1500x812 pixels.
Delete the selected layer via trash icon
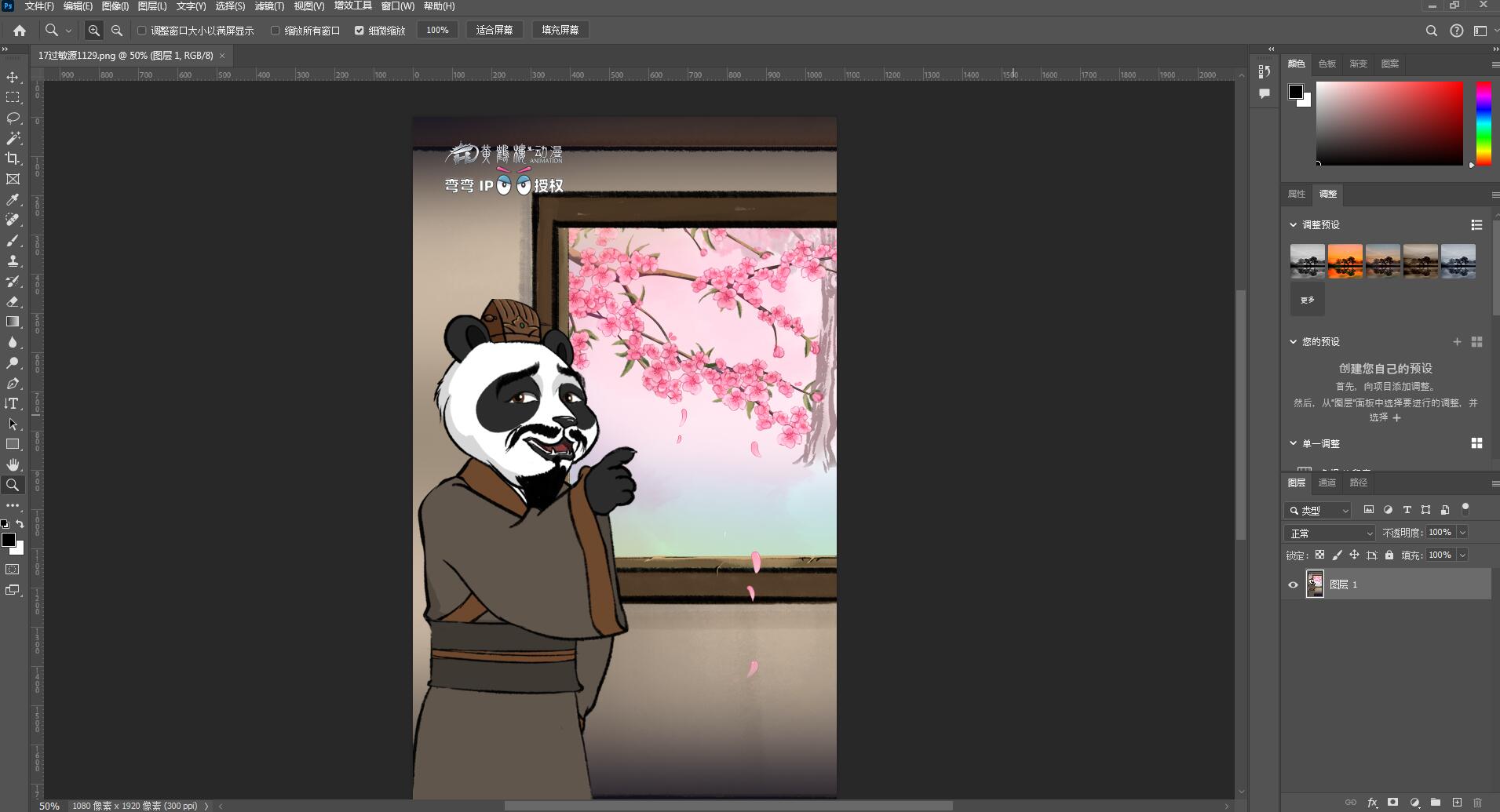point(1478,803)
